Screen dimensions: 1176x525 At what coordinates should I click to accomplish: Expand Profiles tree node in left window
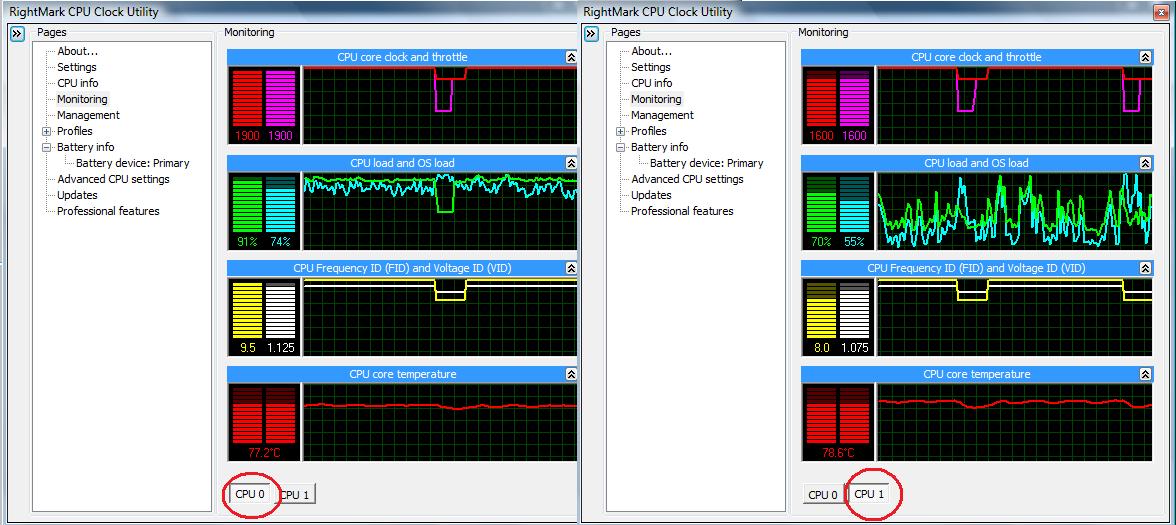(46, 131)
